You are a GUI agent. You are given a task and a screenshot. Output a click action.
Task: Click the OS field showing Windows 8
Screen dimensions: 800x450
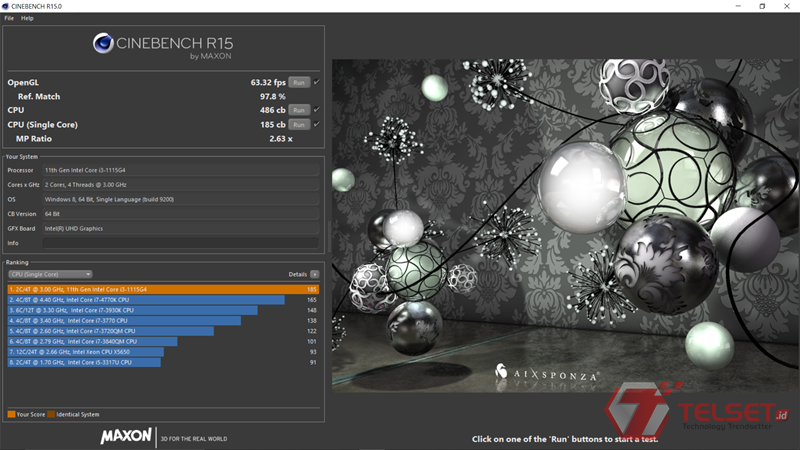click(x=181, y=199)
